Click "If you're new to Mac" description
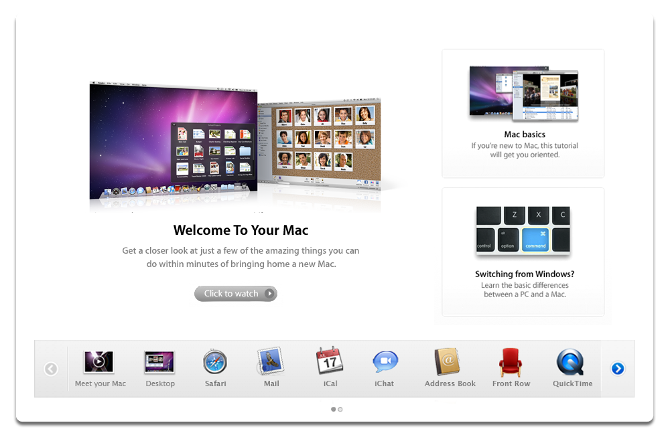This screenshot has width=670, height=435. (x=524, y=150)
